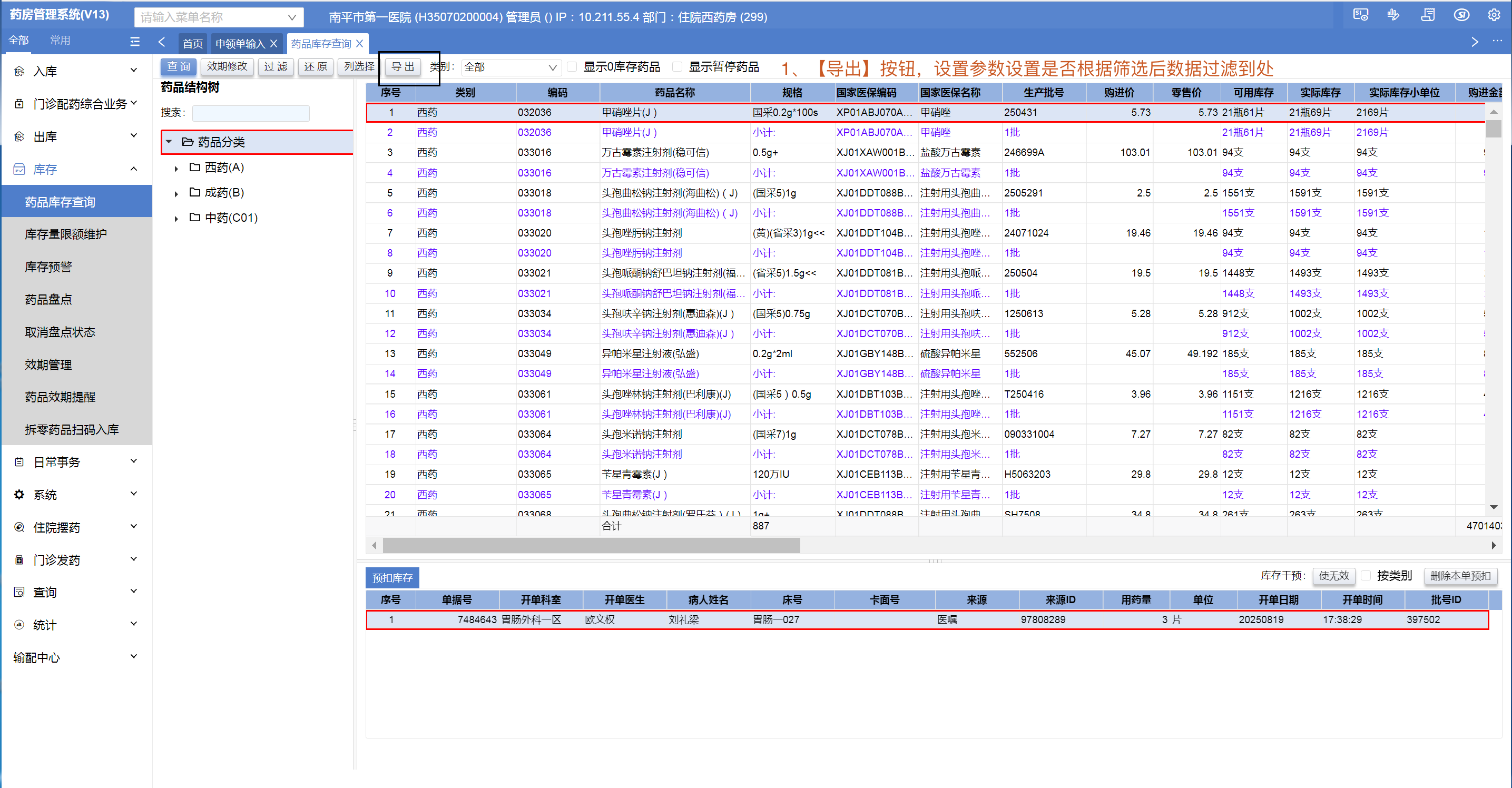Close the 申领单输入 tab
1512x788 pixels.
click(x=273, y=43)
